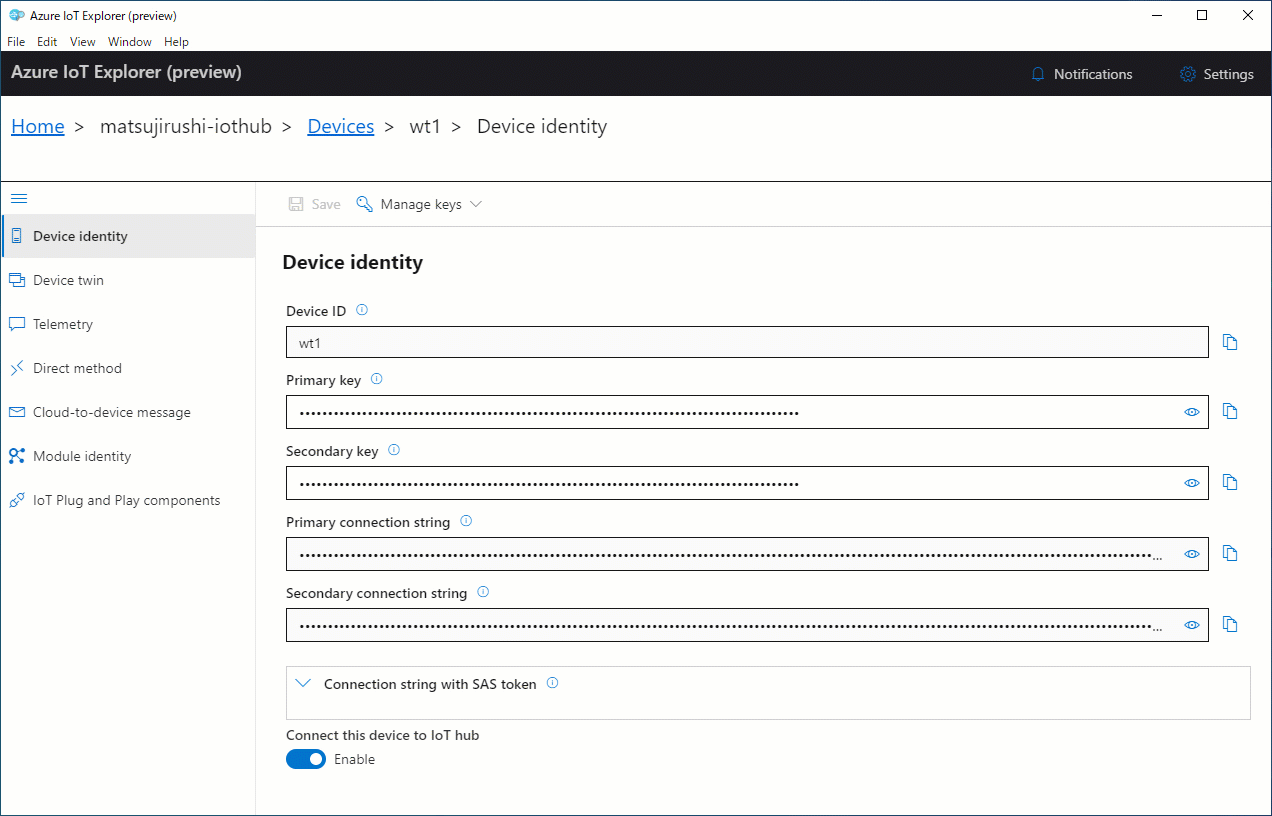Open the Window menu
The height and width of the screenshot is (816, 1272).
[130, 42]
